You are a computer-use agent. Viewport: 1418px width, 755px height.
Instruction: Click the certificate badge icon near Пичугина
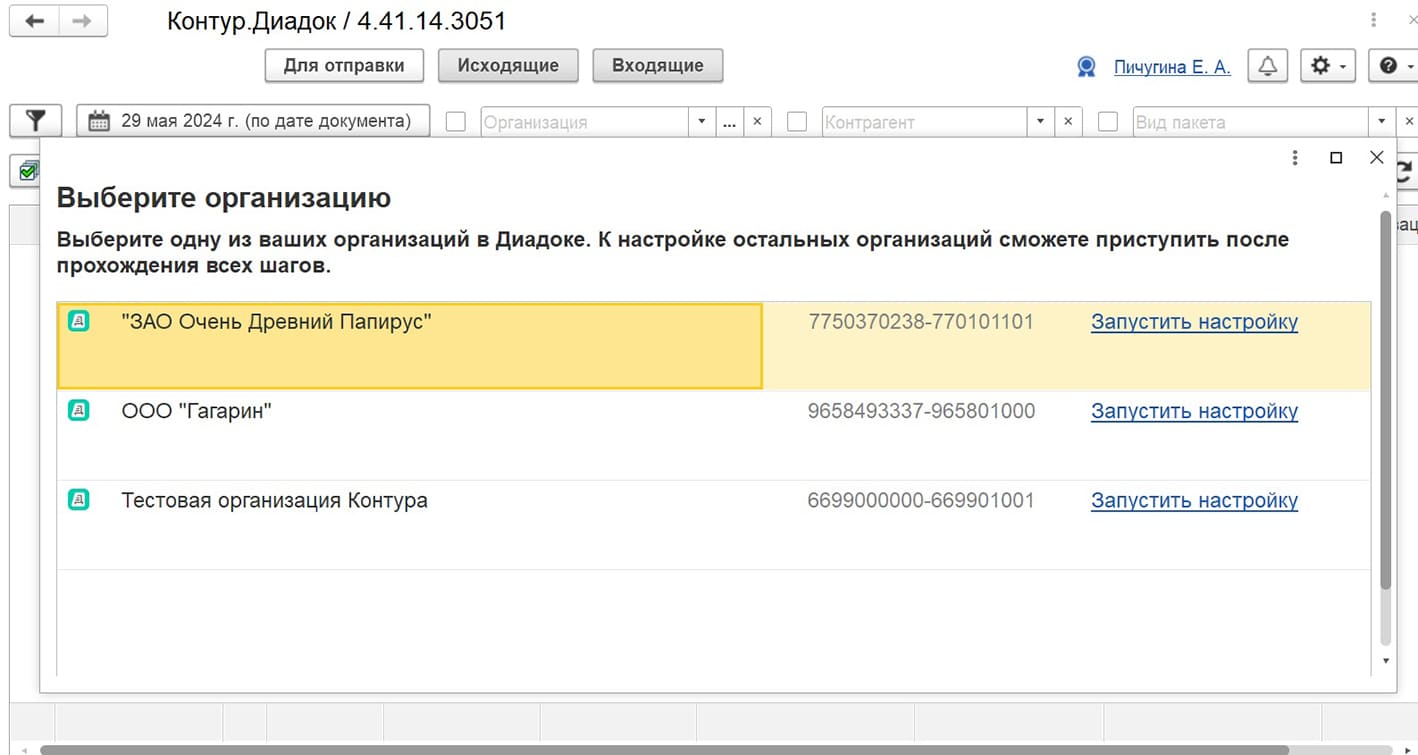tap(1086, 67)
